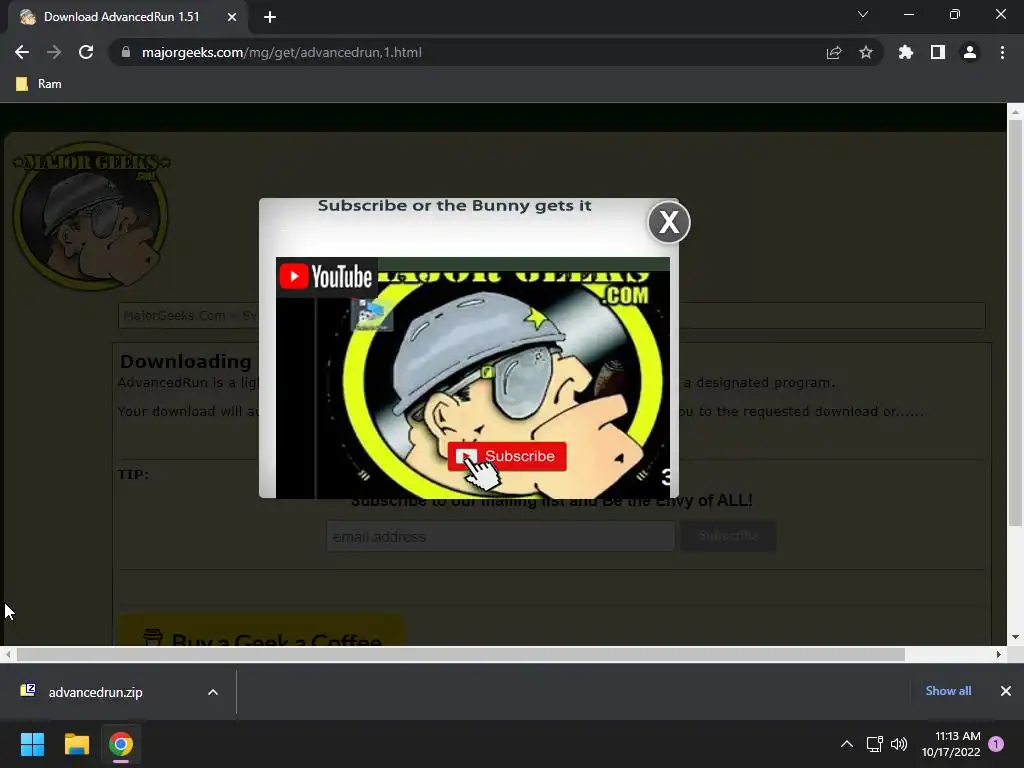Click the Downloading heading text

(x=185, y=361)
